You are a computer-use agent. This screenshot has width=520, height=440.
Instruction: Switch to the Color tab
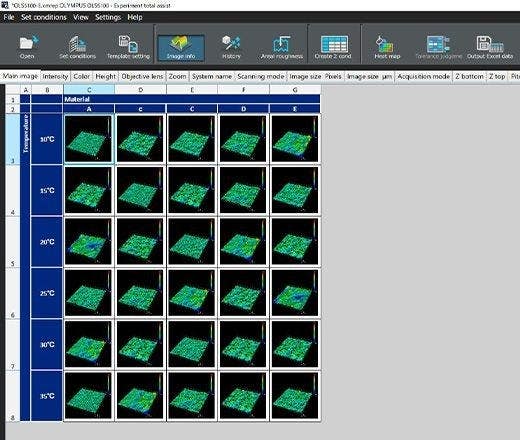click(82, 76)
